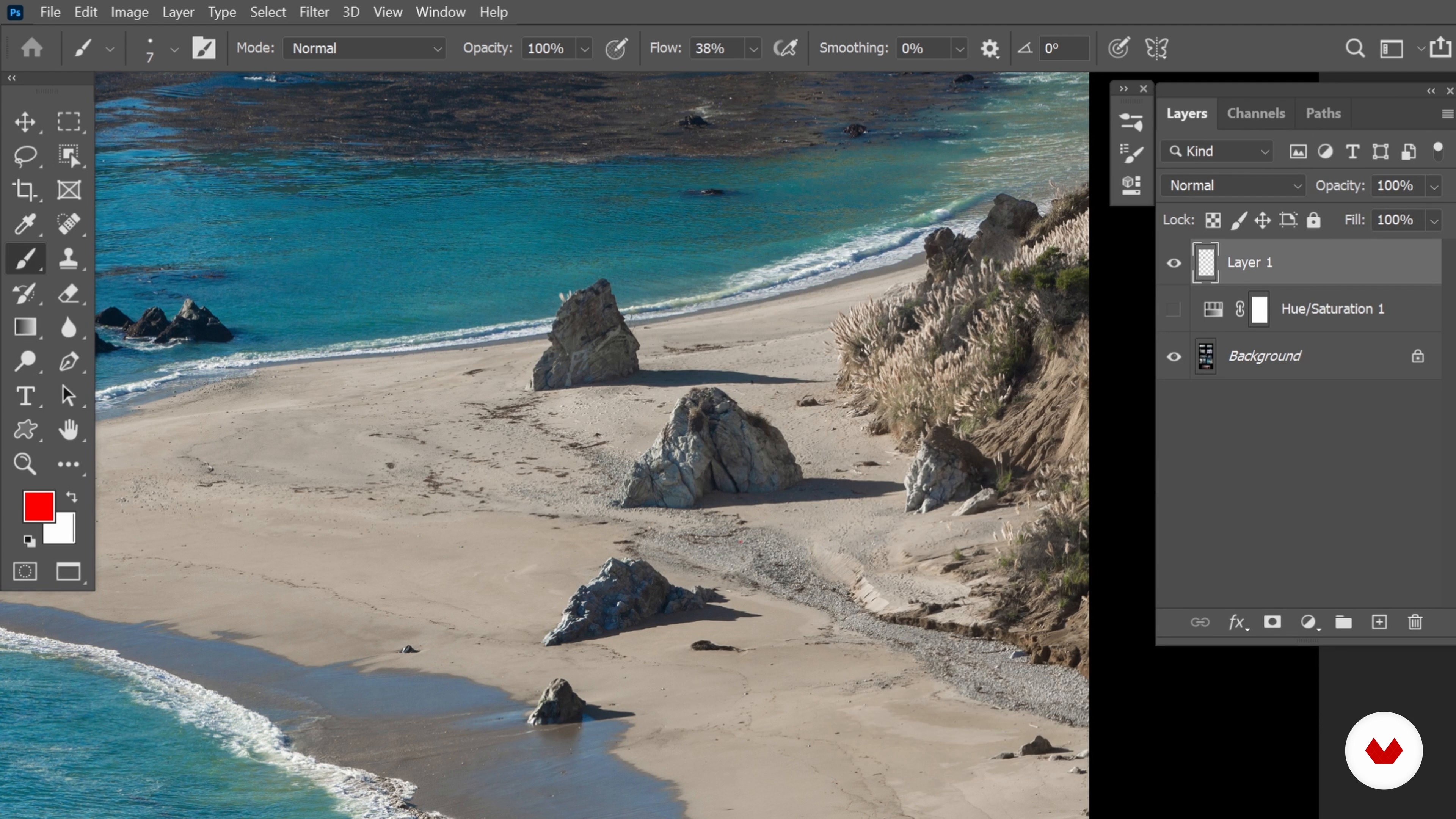Viewport: 1456px width, 819px height.
Task: Switch to the Channels tab
Action: [x=1255, y=113]
